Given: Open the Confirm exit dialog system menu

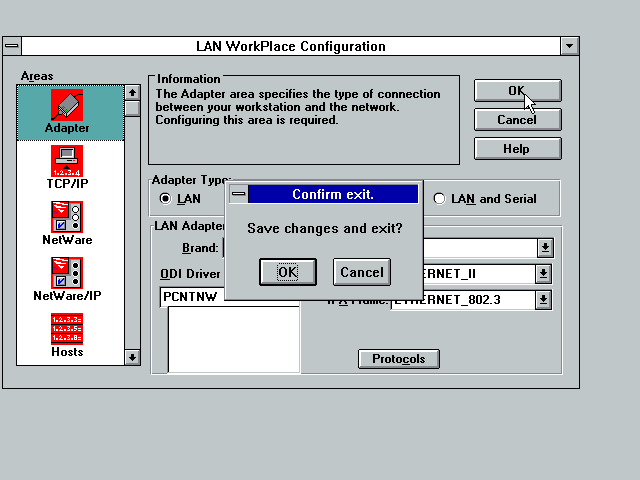Looking at the screenshot, I should tap(239, 194).
